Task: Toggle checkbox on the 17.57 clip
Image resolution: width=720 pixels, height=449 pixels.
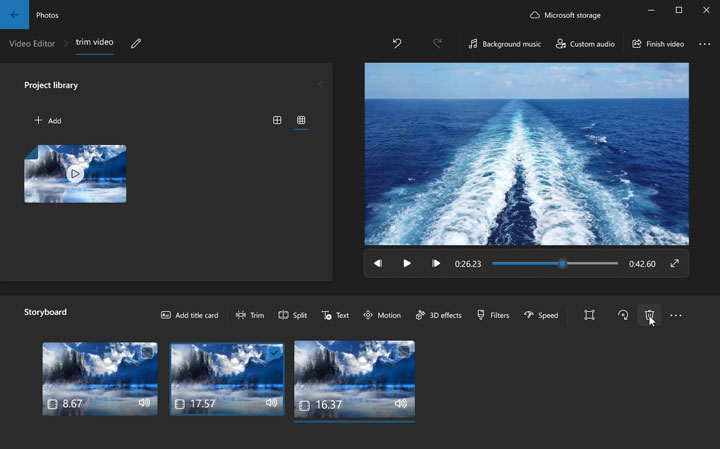Action: click(x=275, y=352)
